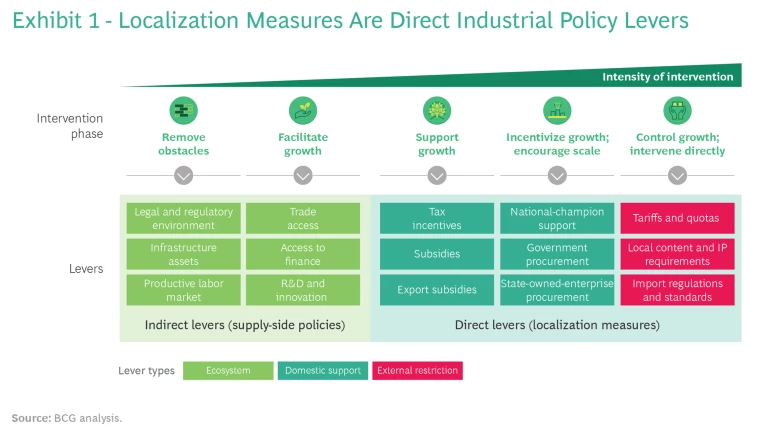Click the Intensity of intervention banner
The height and width of the screenshot is (440, 768).
[667, 77]
